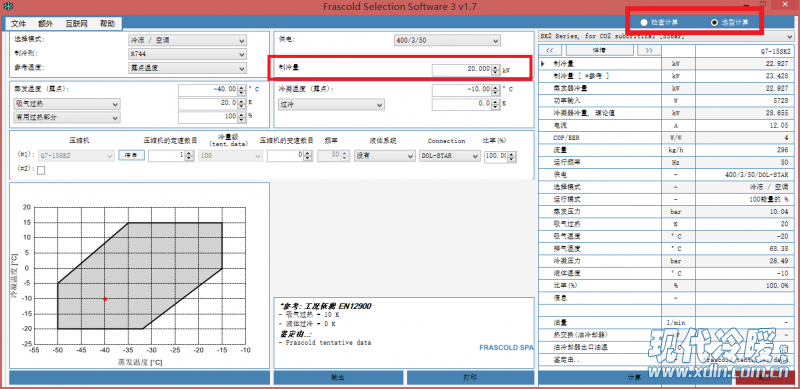Screen dimensions: 800x389
Task: Click the 制冷量 input field (20.000 kW)
Action: [461, 69]
